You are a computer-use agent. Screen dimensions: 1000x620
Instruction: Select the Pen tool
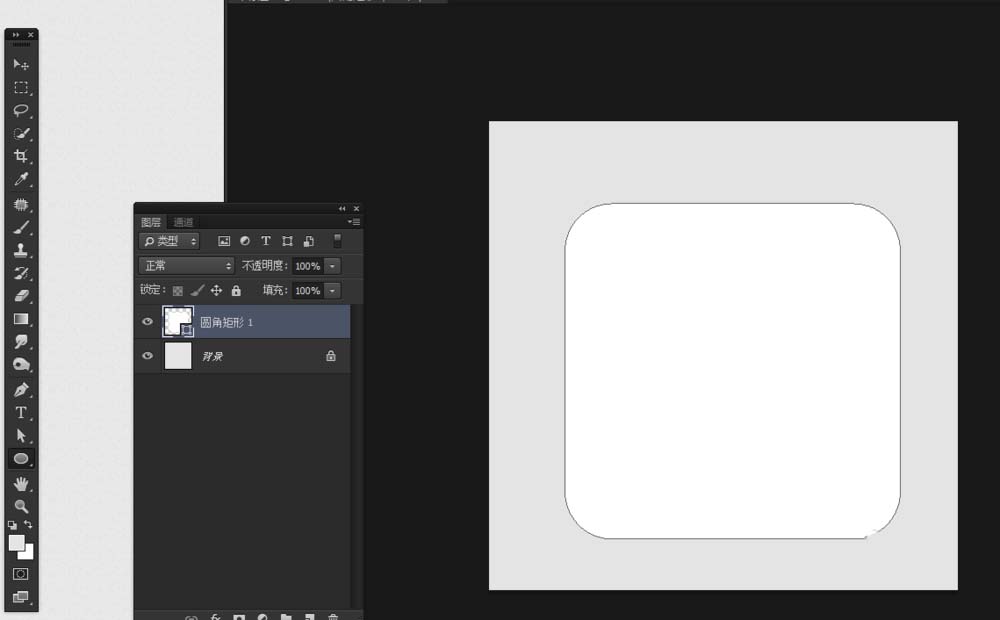(x=20, y=389)
